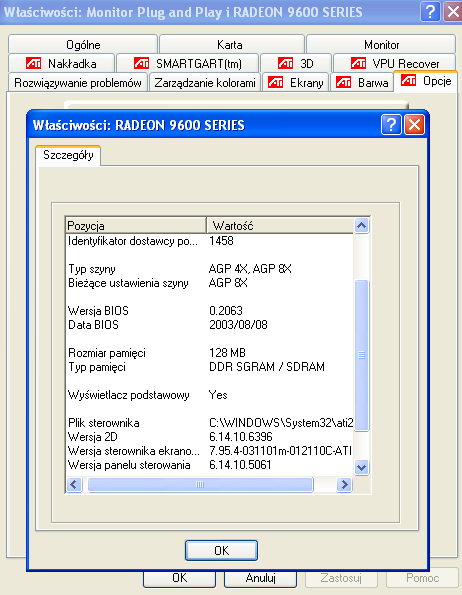Select the Opcje tab

tap(426, 81)
